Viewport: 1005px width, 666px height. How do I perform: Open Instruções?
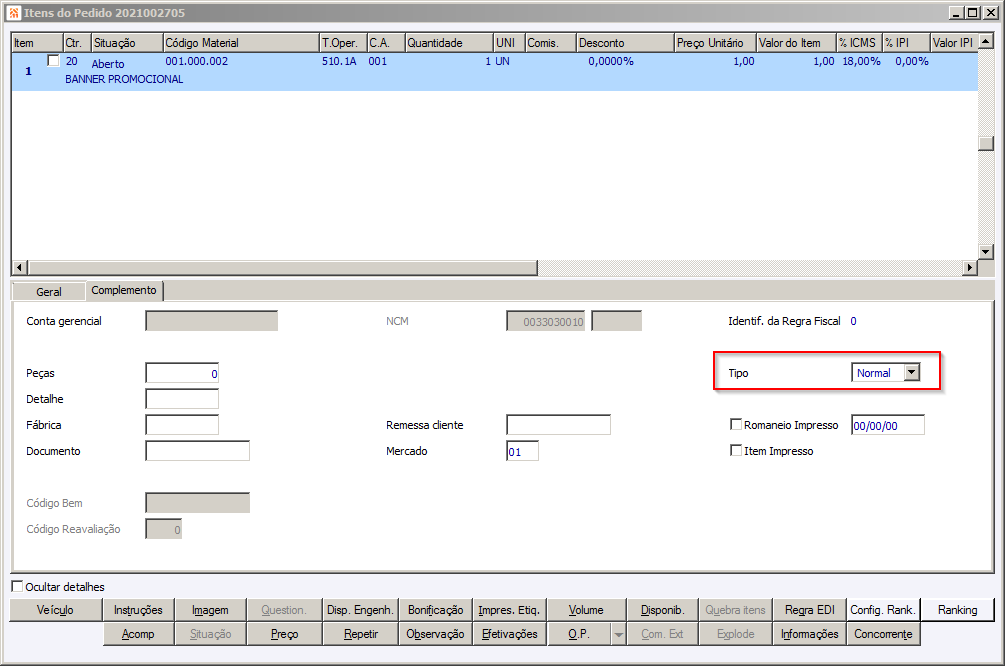coord(138,610)
